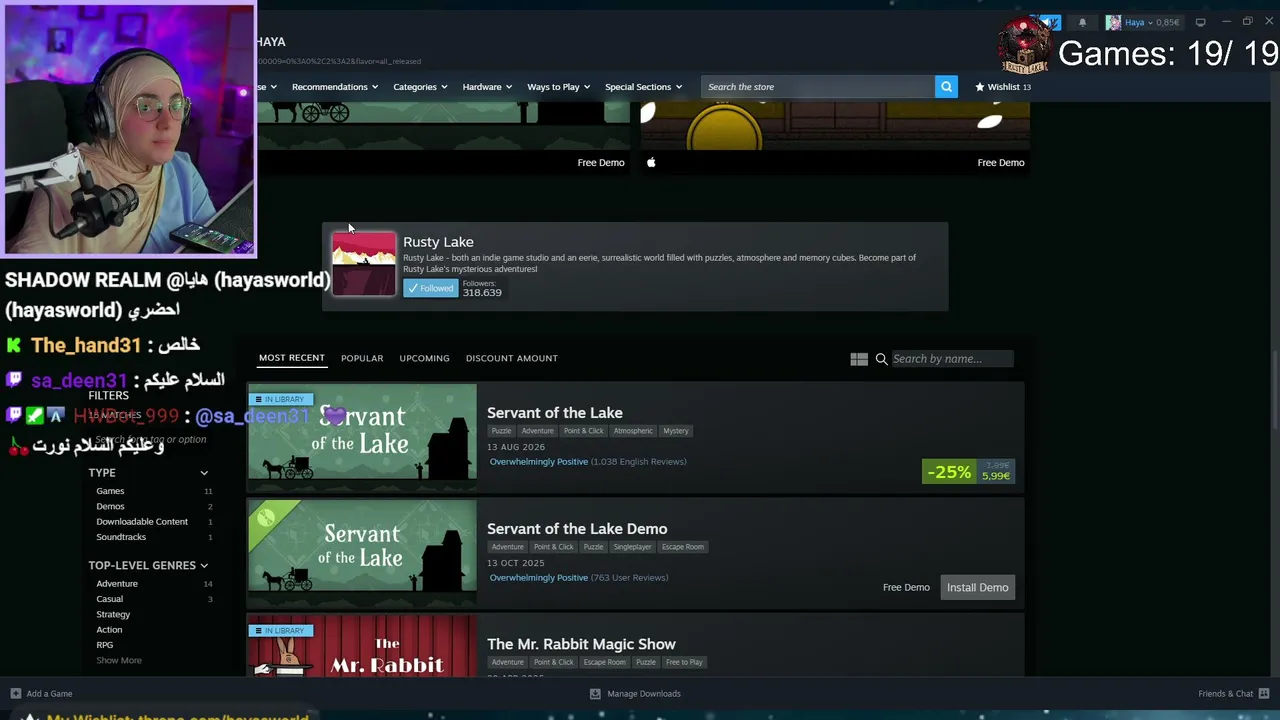Screen dimensions: 1280x720
Task: Open the Hardware dropdown
Action: click(x=487, y=87)
